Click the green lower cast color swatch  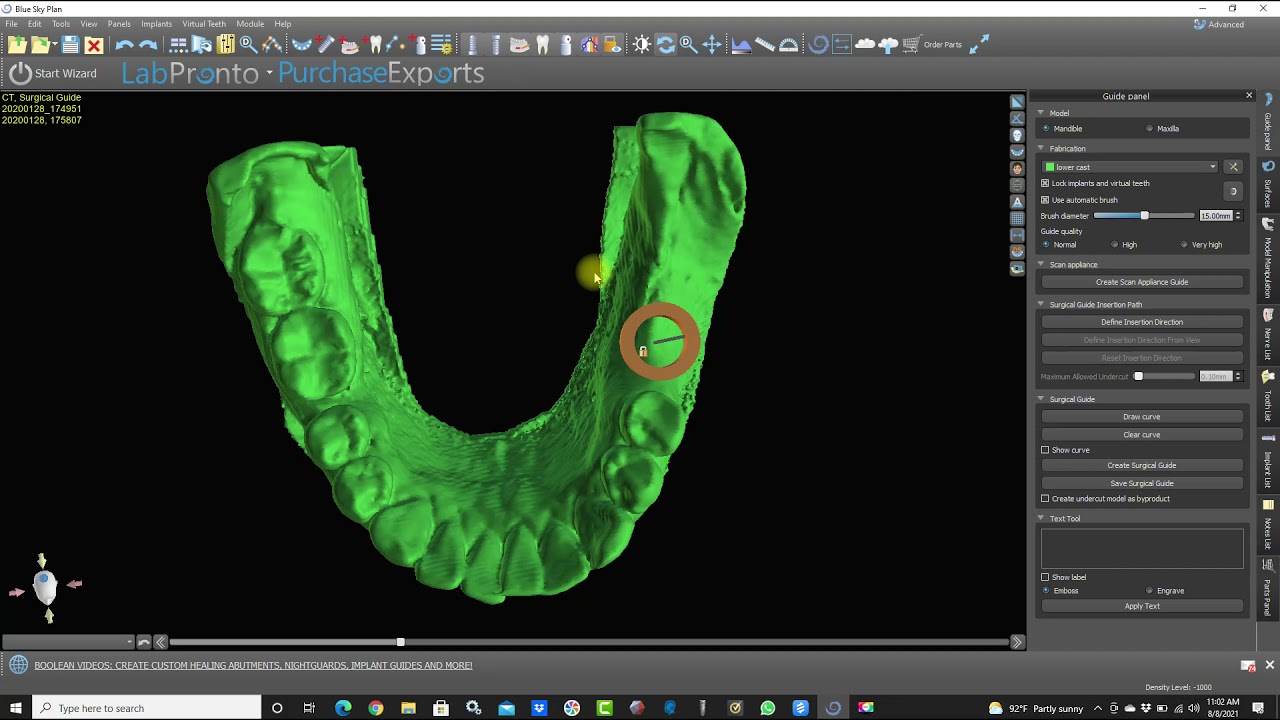pos(1050,167)
